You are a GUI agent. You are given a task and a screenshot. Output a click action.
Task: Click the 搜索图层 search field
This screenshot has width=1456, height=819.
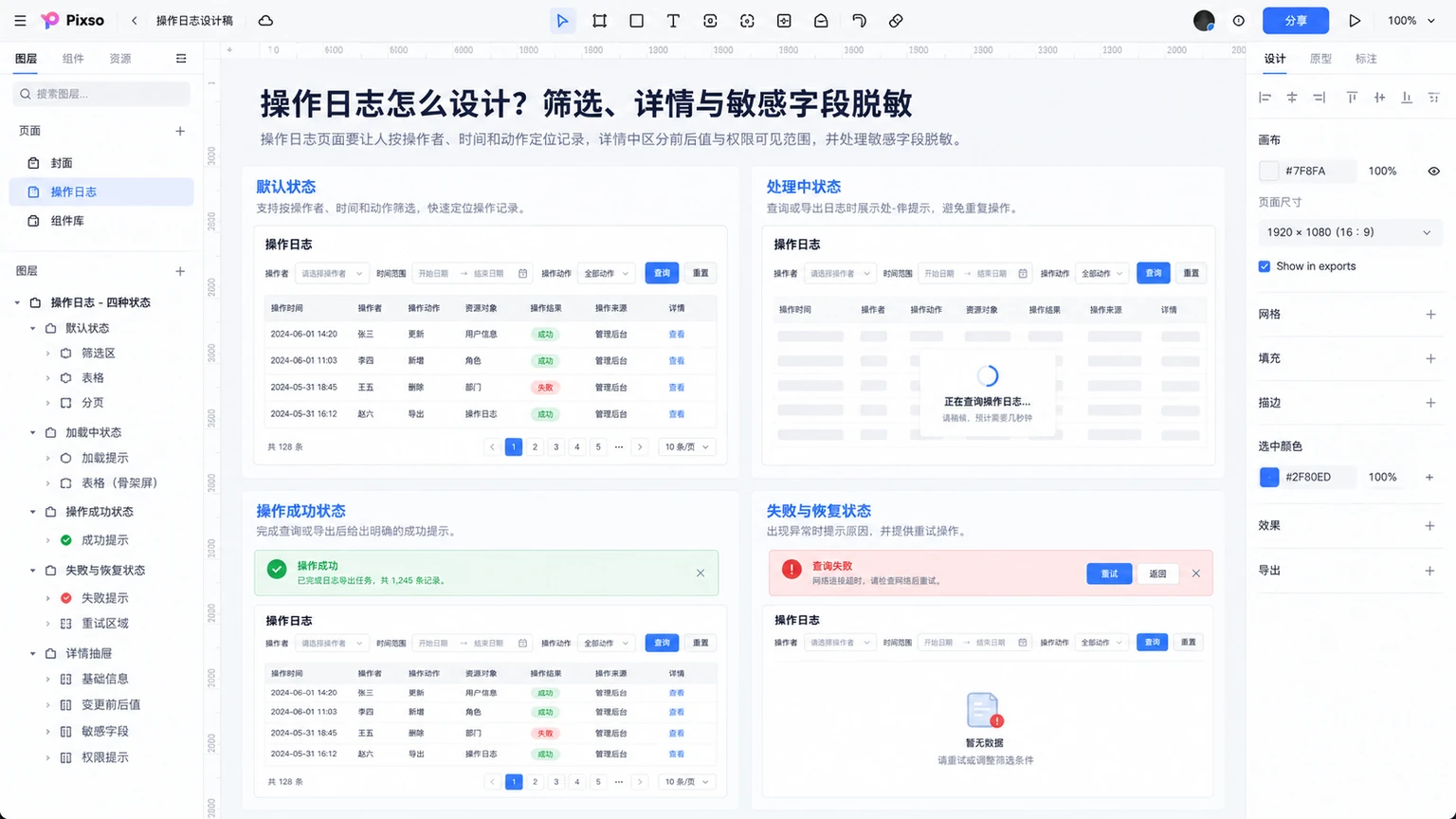[x=101, y=94]
